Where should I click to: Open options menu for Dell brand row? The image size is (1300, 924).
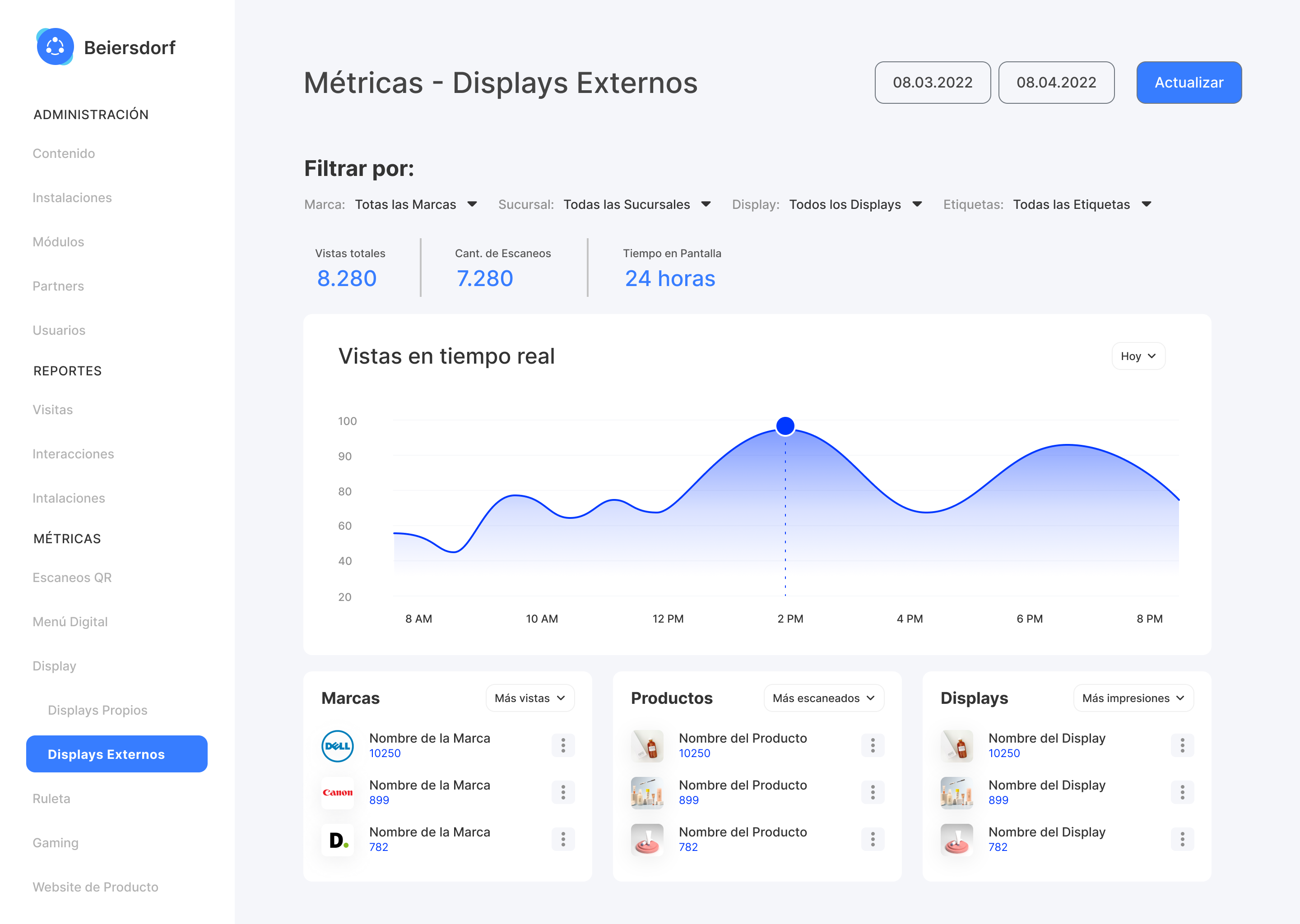click(x=563, y=745)
